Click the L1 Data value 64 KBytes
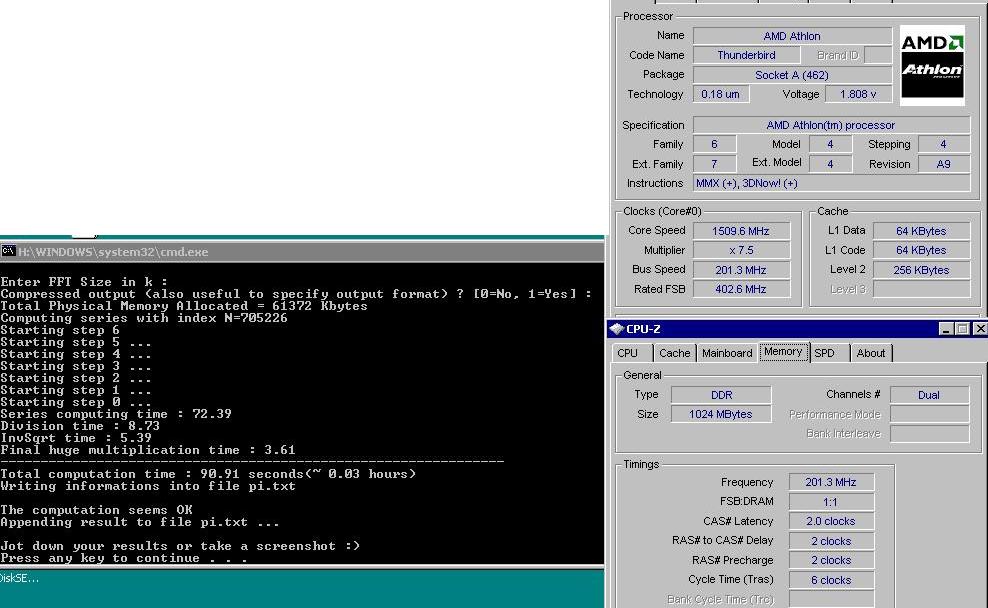The image size is (988, 608). 921,231
